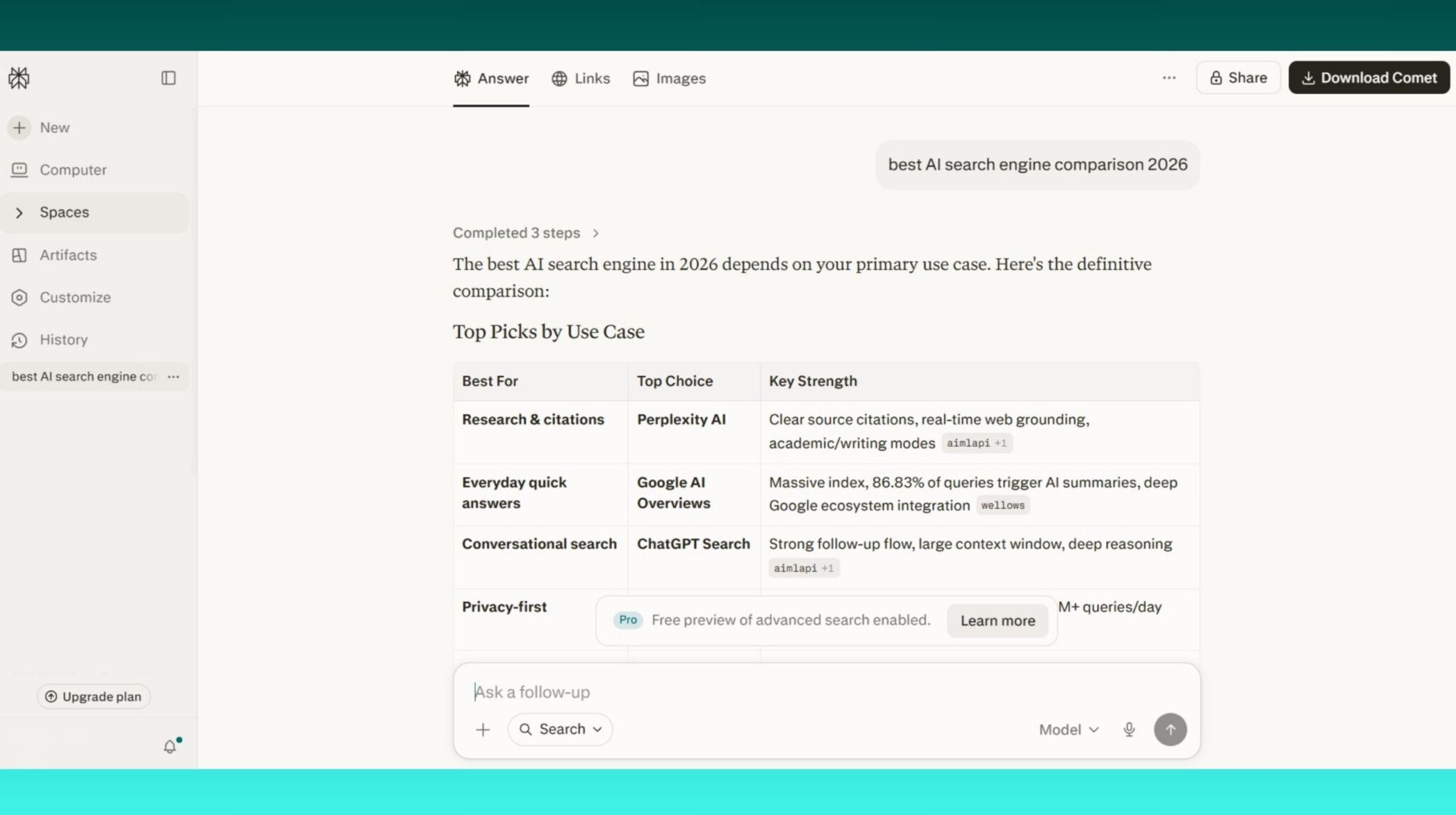Click the 'Google AI Overviews' table cell
Screen dimensions: 1456x815
click(x=694, y=495)
